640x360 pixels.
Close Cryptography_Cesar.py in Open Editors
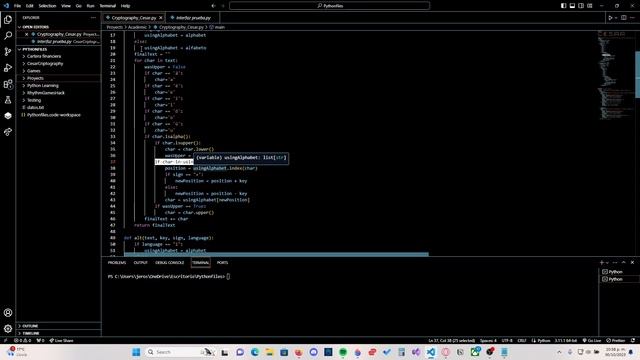coord(27,34)
